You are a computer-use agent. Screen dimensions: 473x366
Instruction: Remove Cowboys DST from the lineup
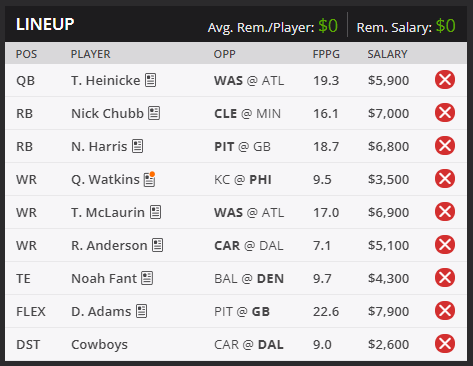coord(445,344)
